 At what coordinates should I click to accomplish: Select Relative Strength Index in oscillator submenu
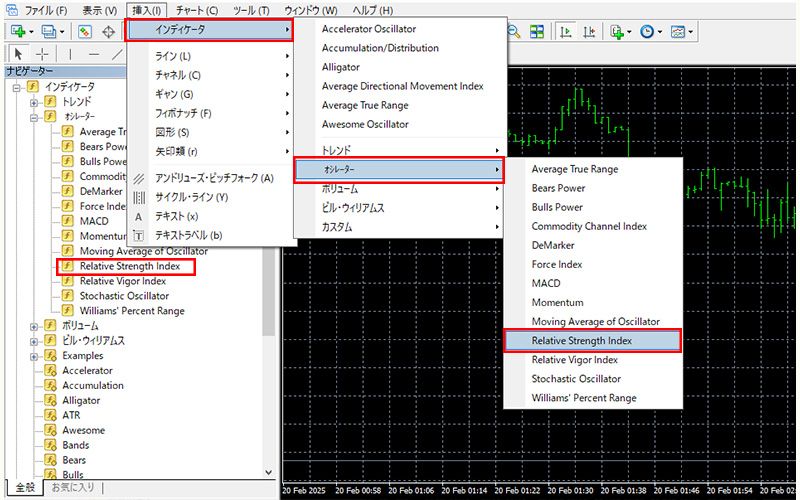591,340
